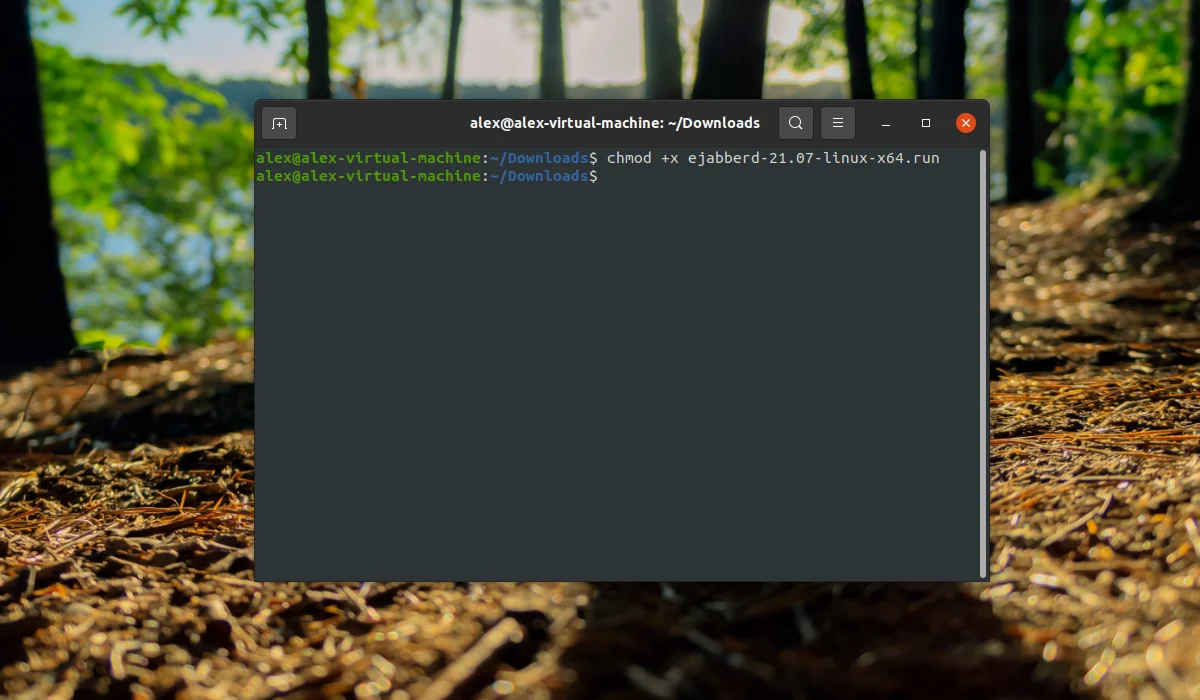Close the terminal with the orange button
The height and width of the screenshot is (700, 1200).
click(x=965, y=123)
